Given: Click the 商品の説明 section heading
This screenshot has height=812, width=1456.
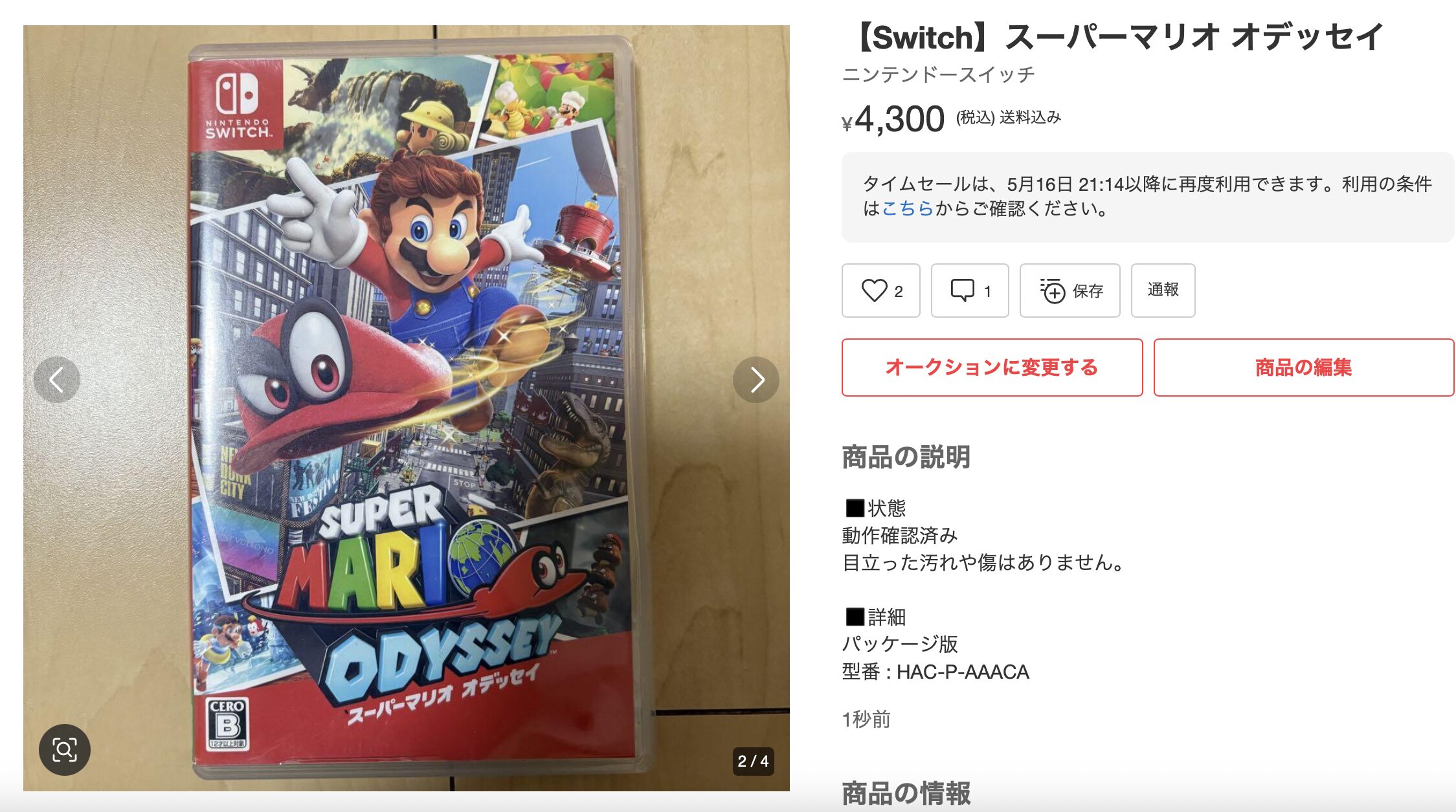Looking at the screenshot, I should coord(906,457).
